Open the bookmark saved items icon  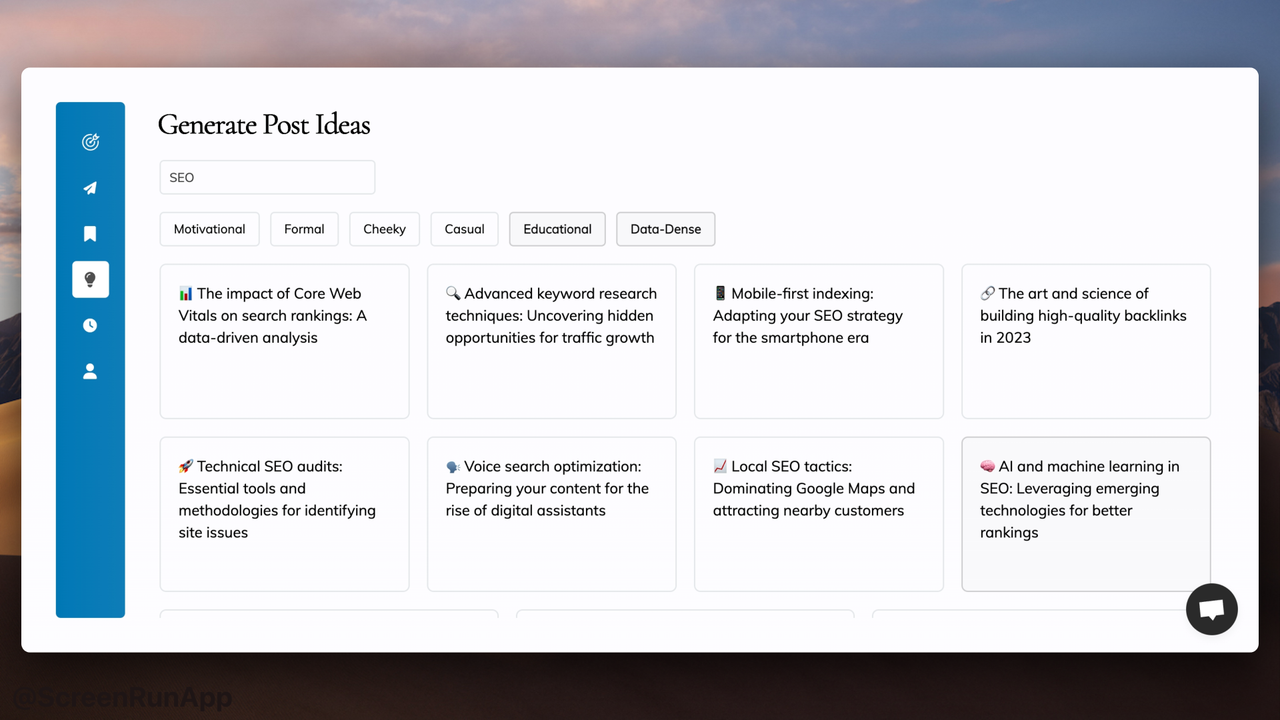(90, 234)
